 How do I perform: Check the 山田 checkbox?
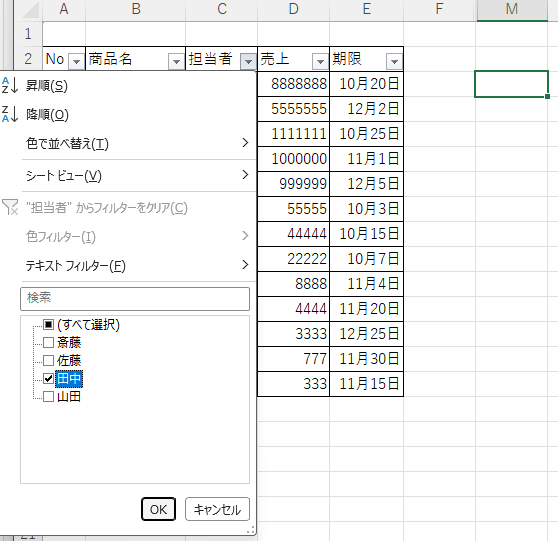pyautogui.click(x=48, y=396)
